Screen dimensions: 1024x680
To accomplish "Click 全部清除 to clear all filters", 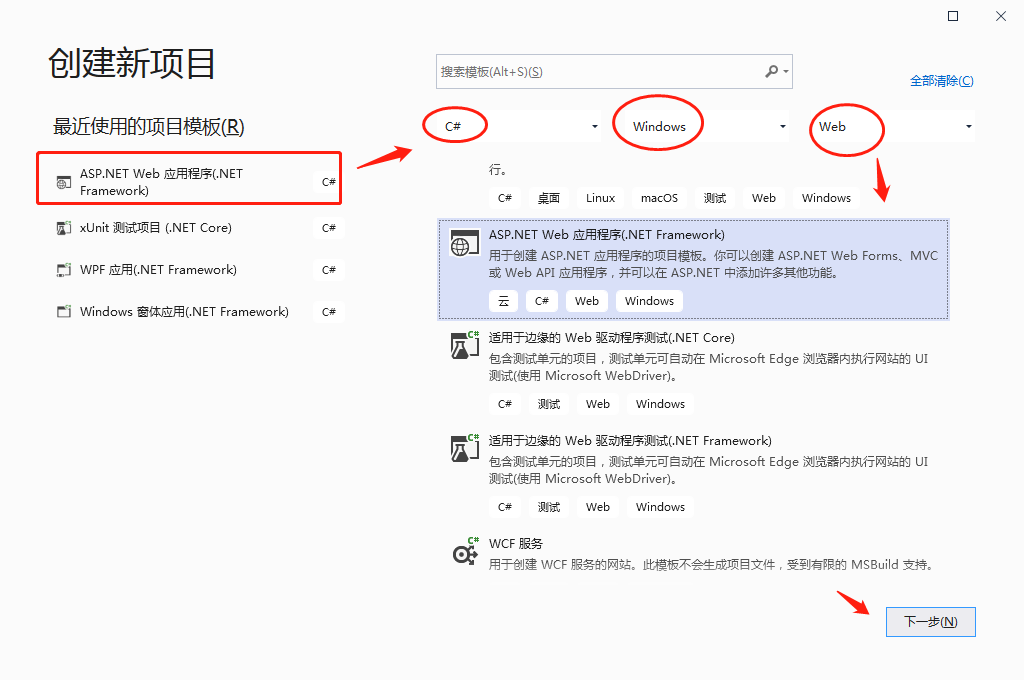I will 942,80.
